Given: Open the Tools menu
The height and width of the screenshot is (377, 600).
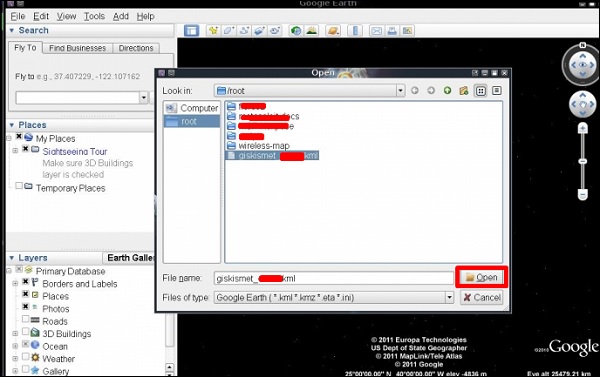Looking at the screenshot, I should (94, 16).
